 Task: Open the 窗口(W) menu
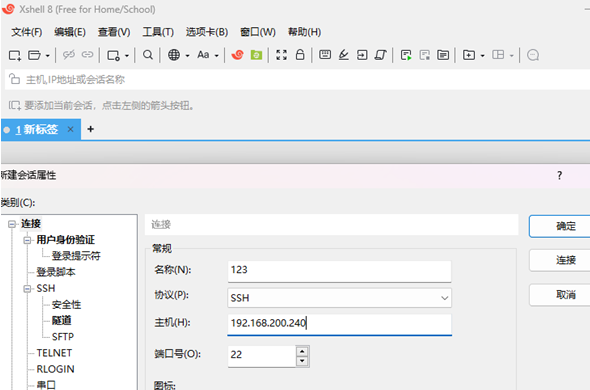pos(258,32)
